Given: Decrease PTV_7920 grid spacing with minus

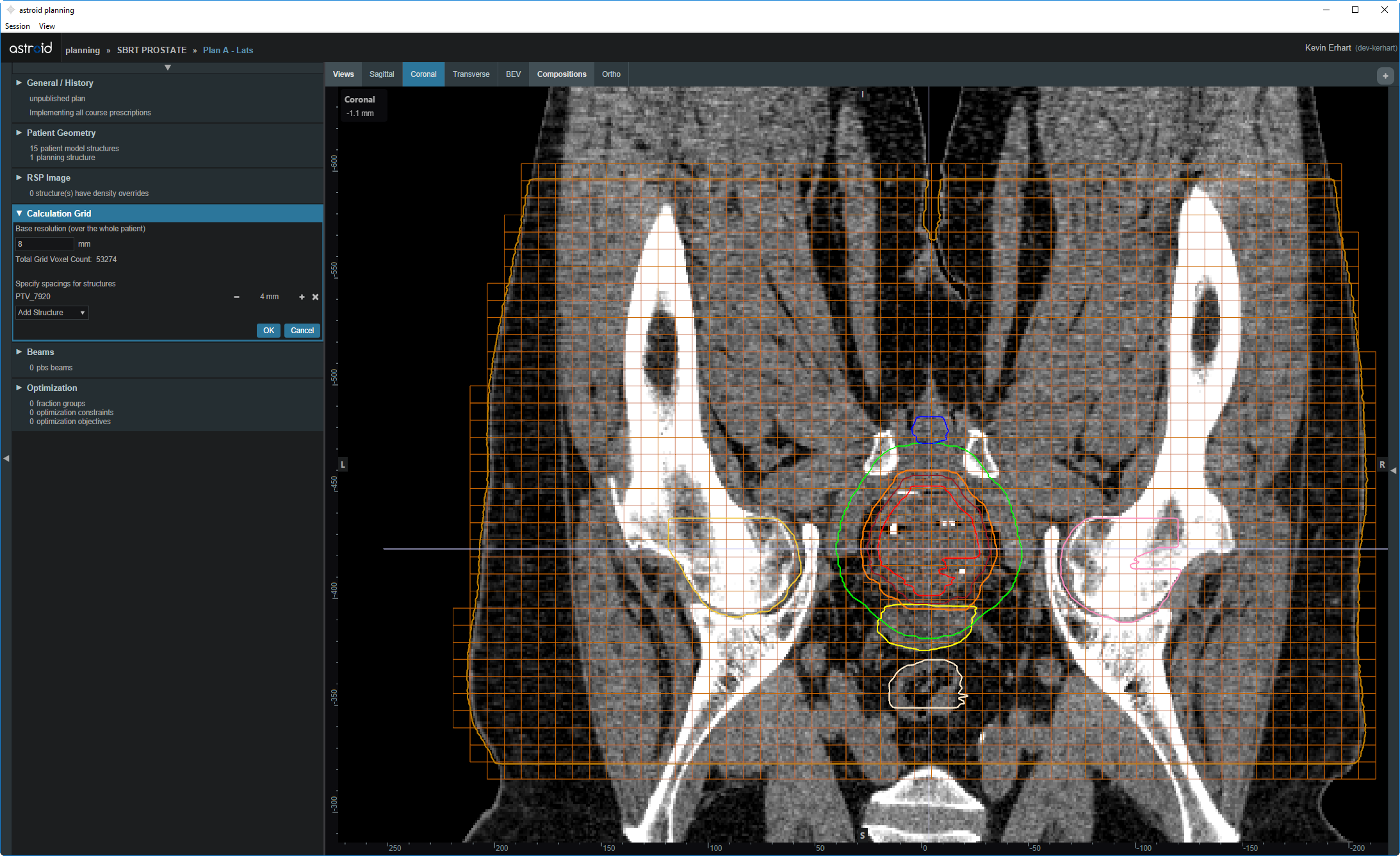Looking at the screenshot, I should coord(236,297).
